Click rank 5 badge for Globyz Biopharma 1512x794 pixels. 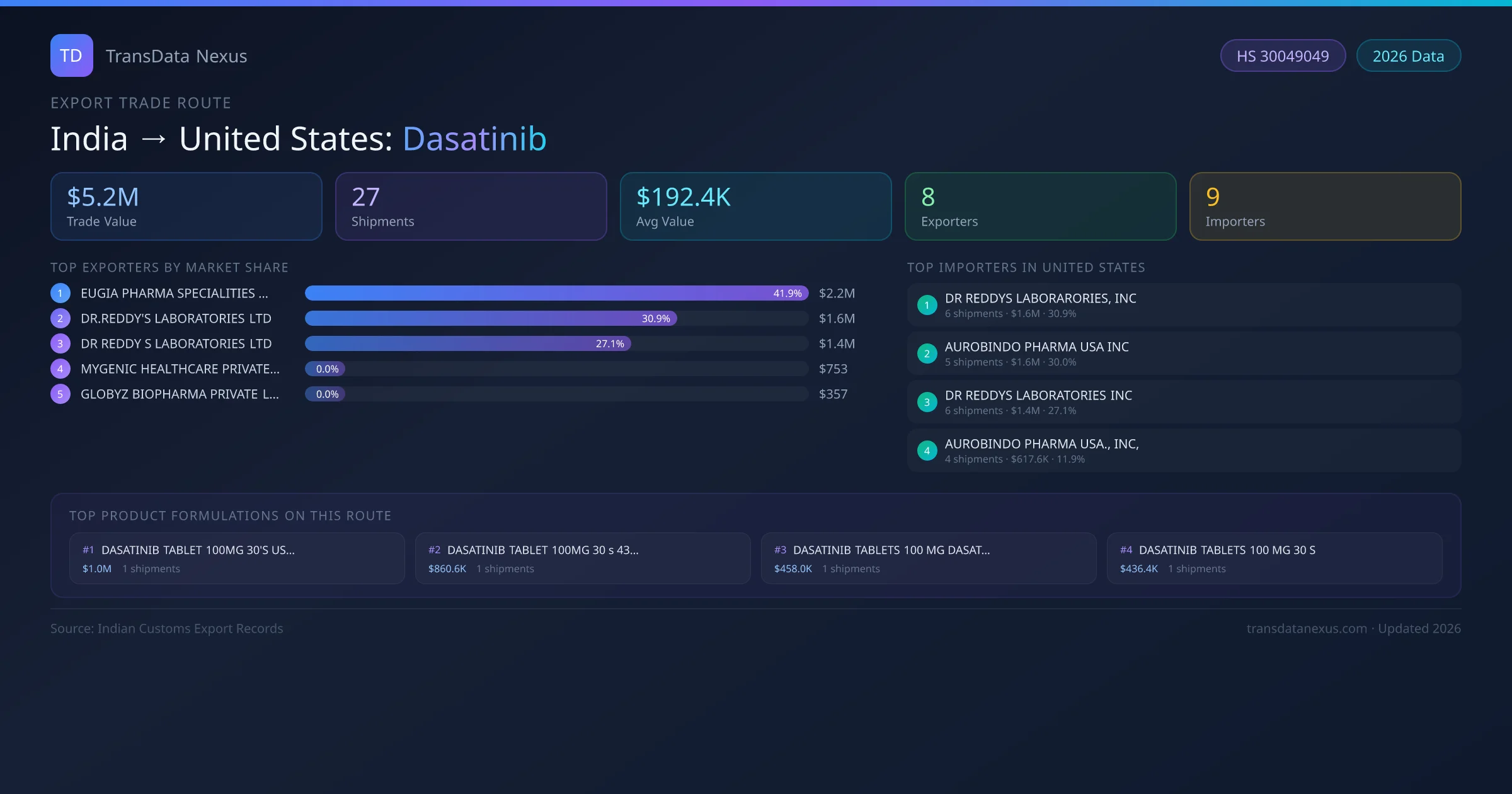(60, 394)
